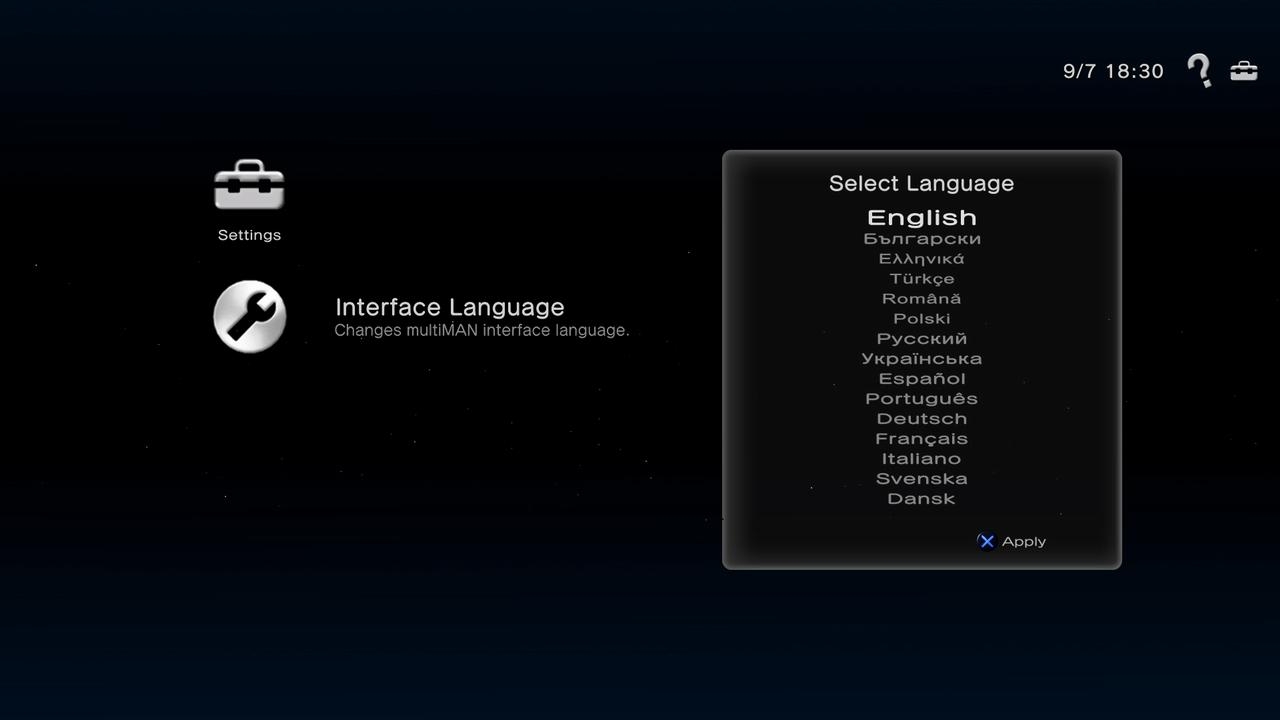Choose Français from the list

[x=921, y=439]
